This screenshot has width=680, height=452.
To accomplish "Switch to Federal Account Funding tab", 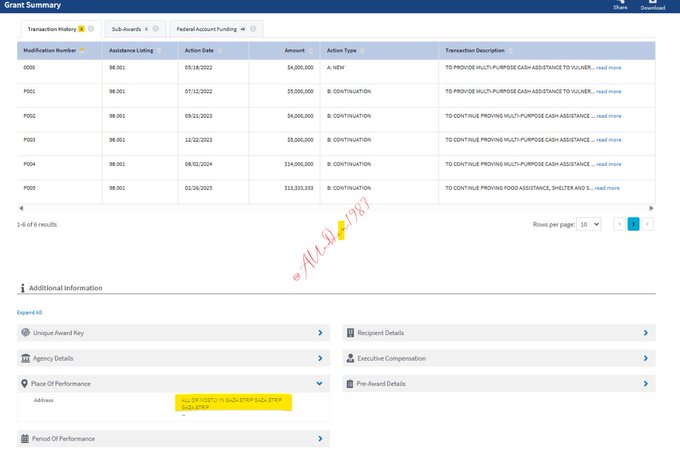I will click(208, 28).
